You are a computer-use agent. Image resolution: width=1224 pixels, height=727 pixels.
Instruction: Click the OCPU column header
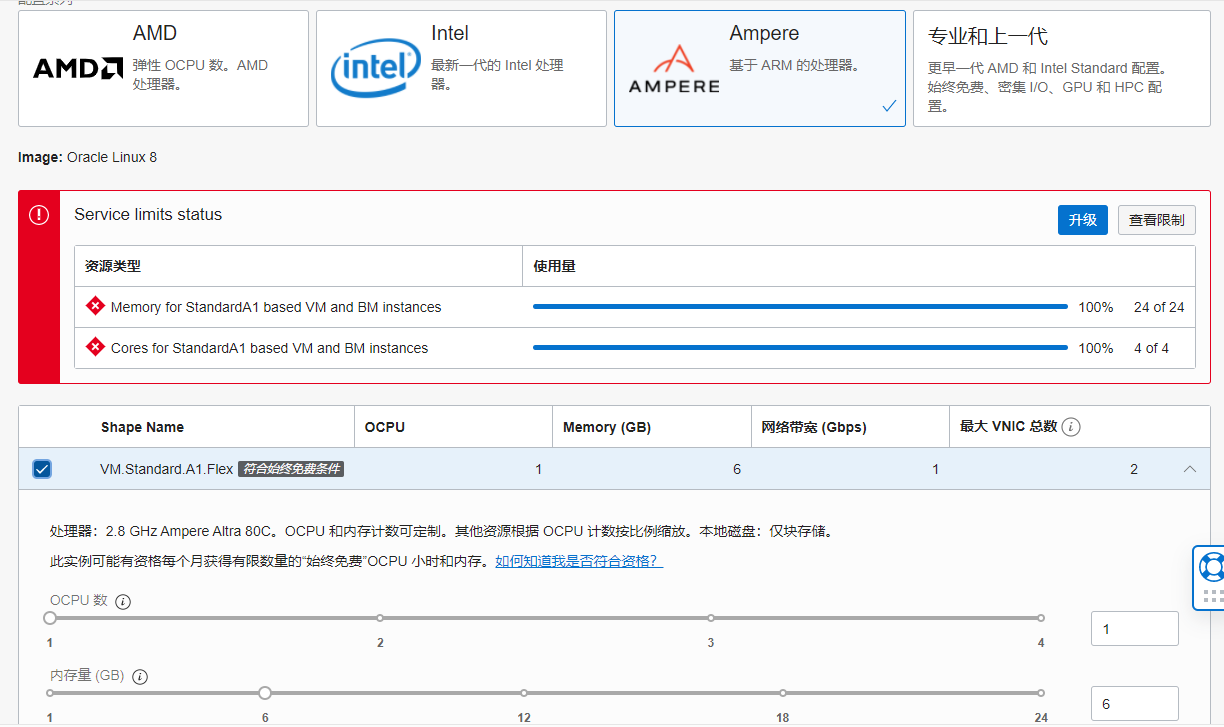[385, 427]
